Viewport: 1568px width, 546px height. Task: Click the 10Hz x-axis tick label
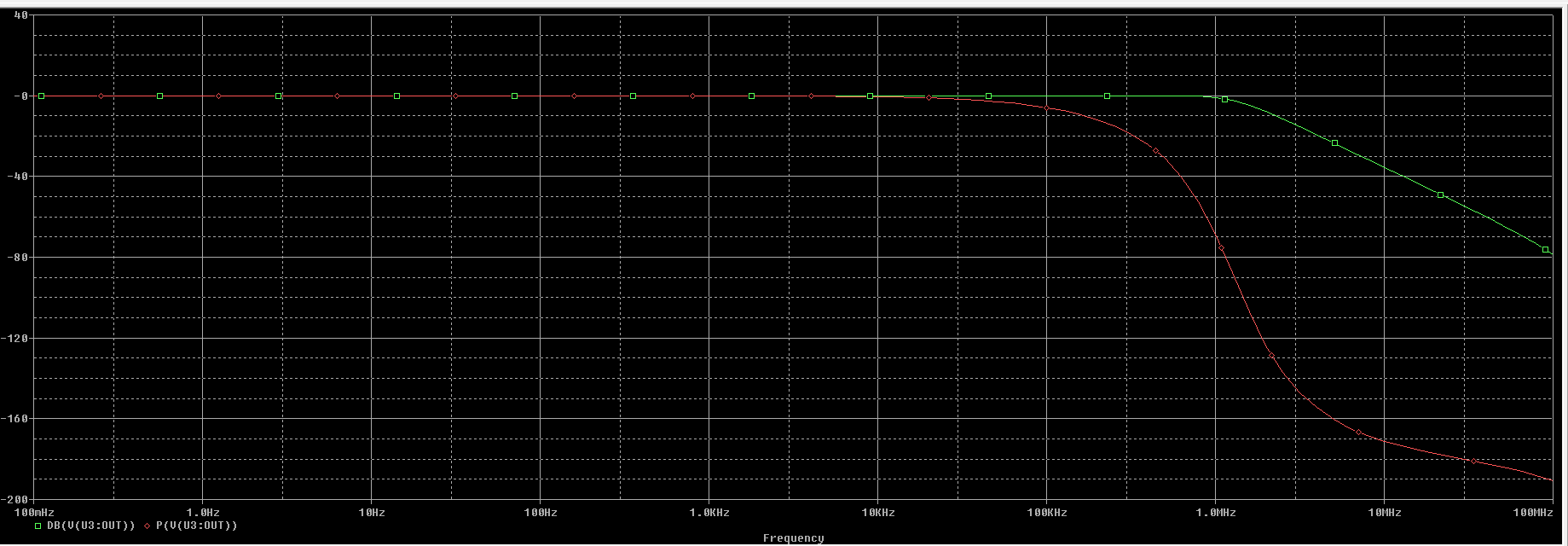[372, 513]
